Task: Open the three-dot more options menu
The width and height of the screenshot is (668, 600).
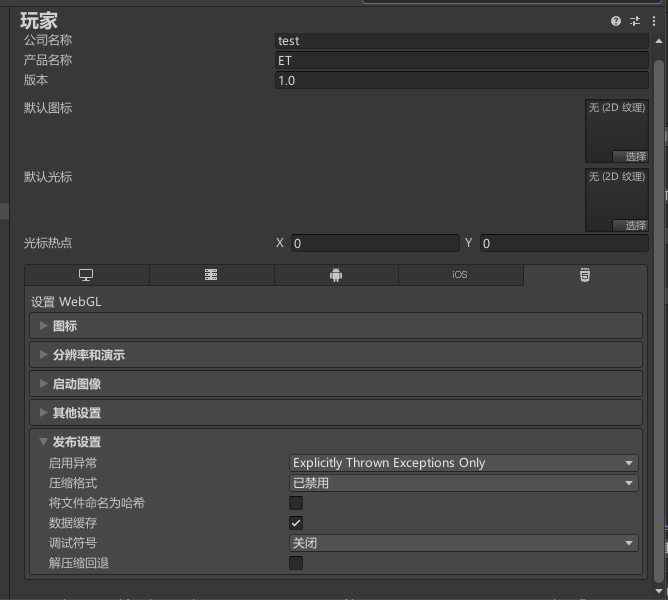Action: (x=654, y=21)
